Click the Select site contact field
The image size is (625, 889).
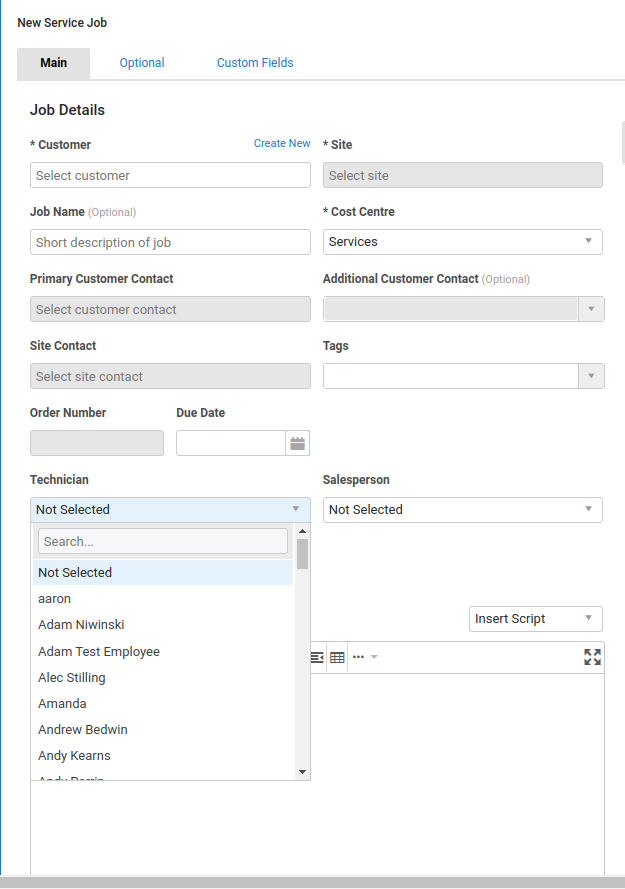[x=170, y=376]
